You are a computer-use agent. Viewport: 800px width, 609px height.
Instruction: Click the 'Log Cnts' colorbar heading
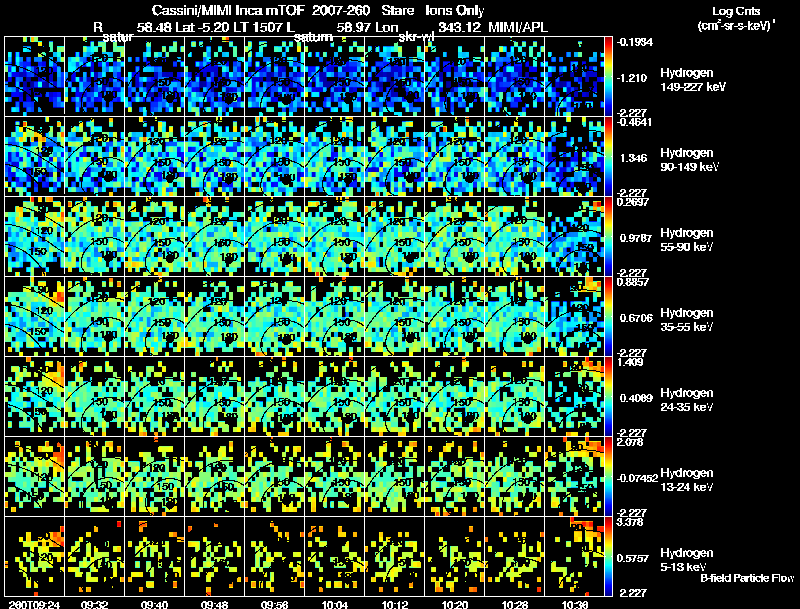(x=736, y=11)
